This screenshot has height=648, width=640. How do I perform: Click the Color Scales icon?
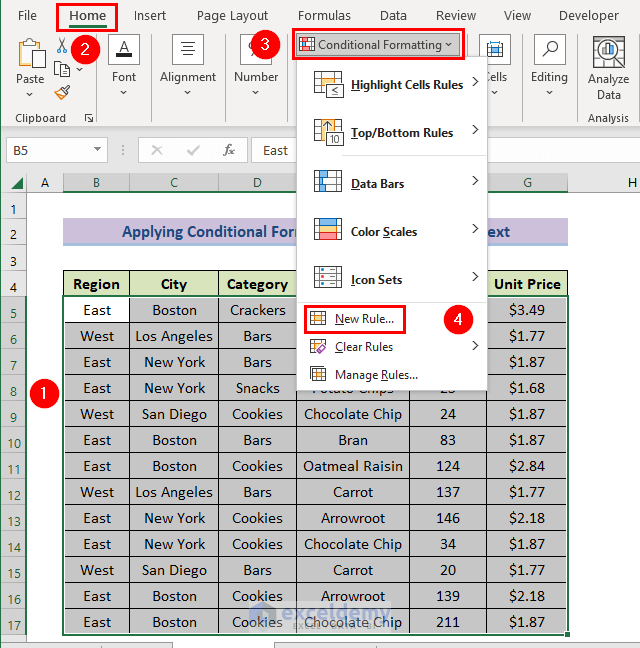click(x=328, y=229)
